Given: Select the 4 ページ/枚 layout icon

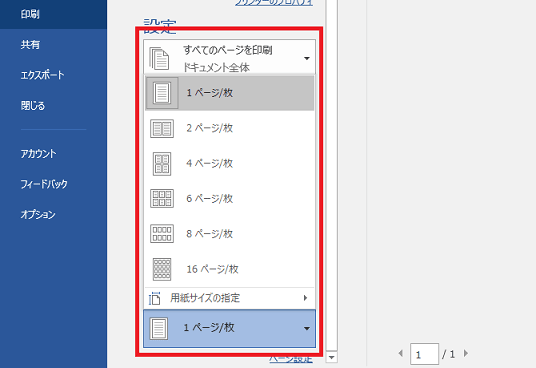Looking at the screenshot, I should 162,164.
